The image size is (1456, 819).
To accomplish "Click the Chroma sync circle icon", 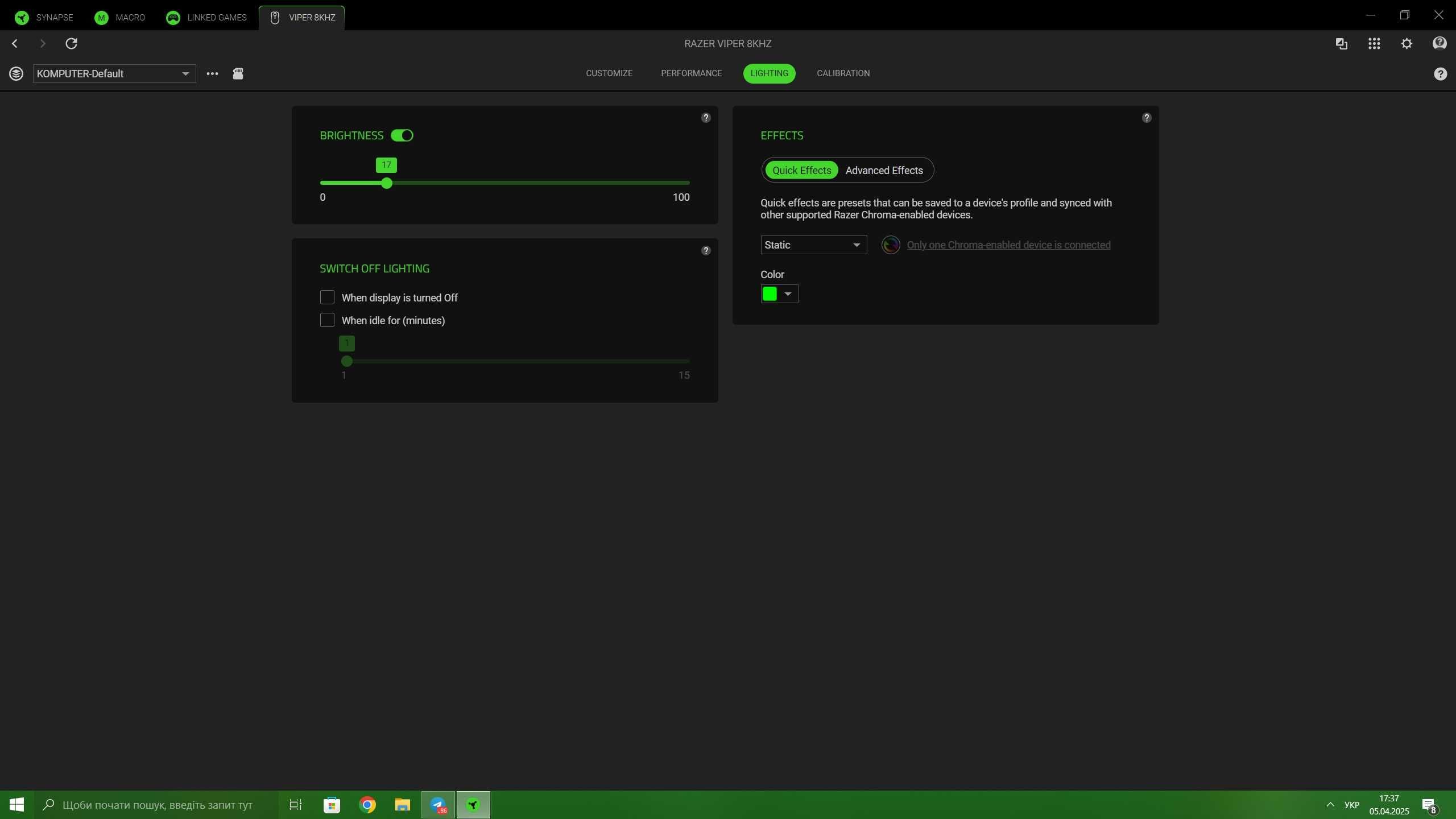I will pos(891,245).
